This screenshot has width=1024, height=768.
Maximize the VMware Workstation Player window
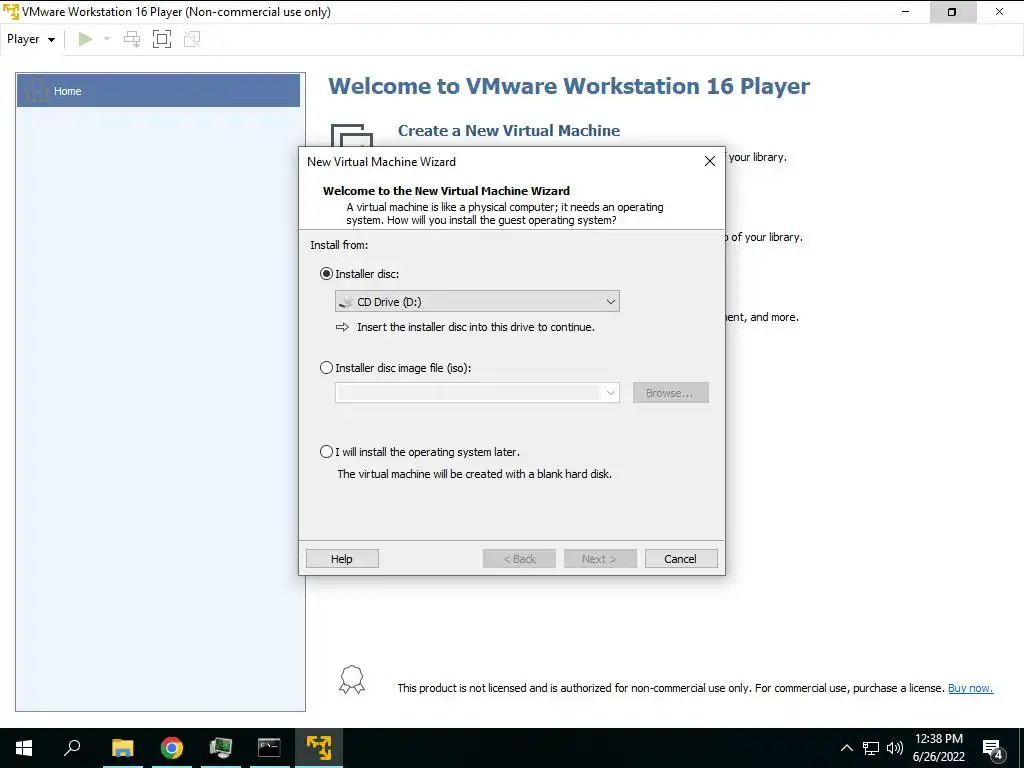[x=952, y=12]
